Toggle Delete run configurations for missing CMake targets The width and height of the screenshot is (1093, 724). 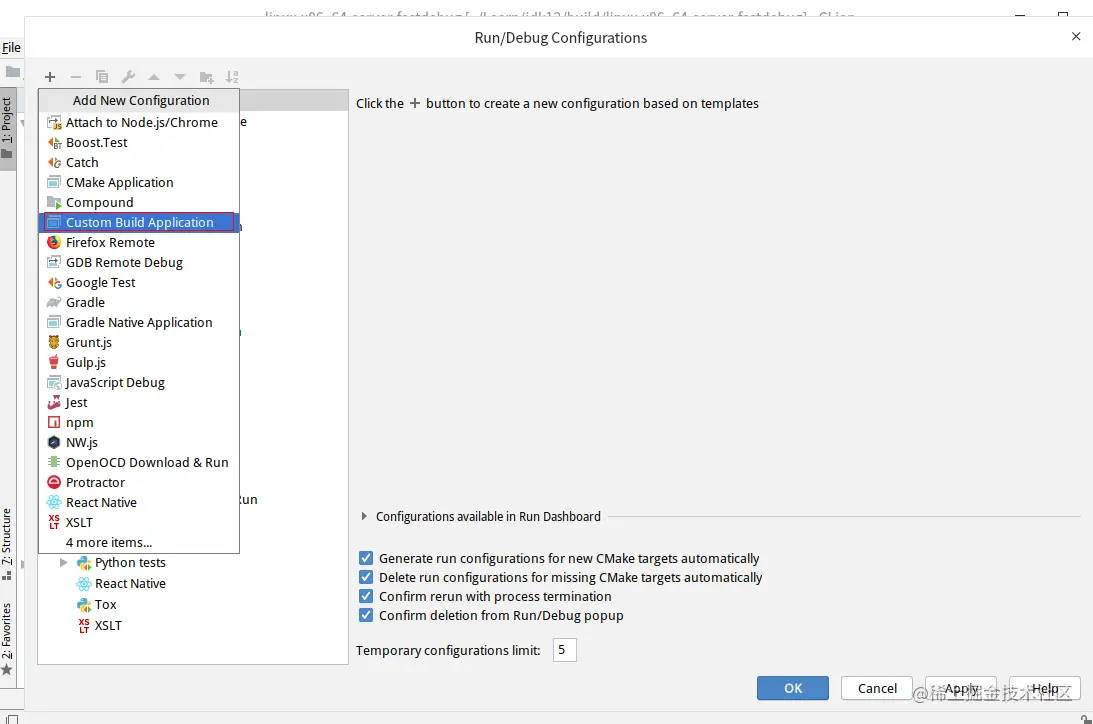(366, 577)
